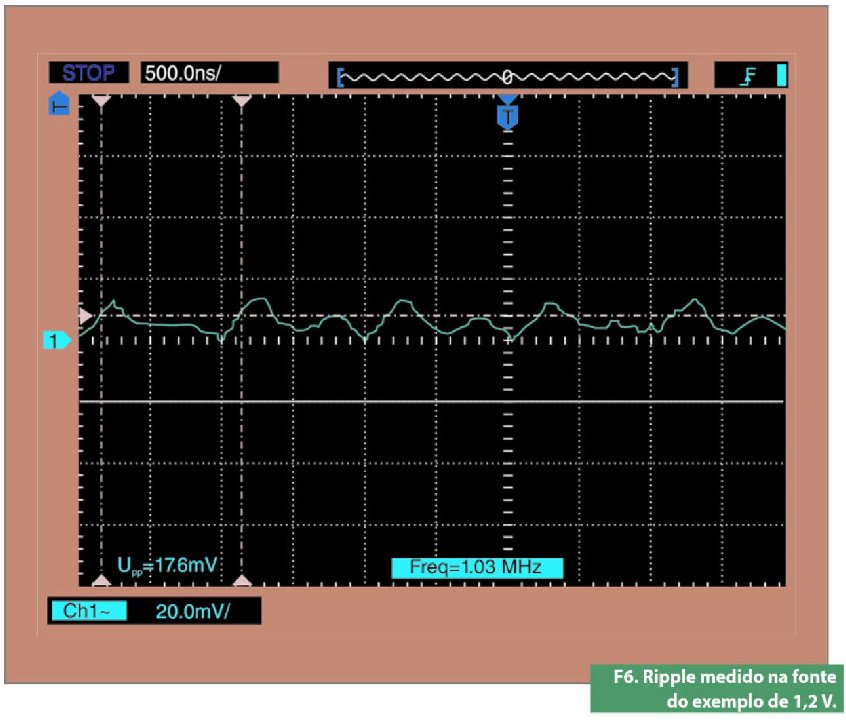Viewport: 846px width, 722px height.
Task: Click the STOP acquisition status indicator
Action: click(x=88, y=73)
